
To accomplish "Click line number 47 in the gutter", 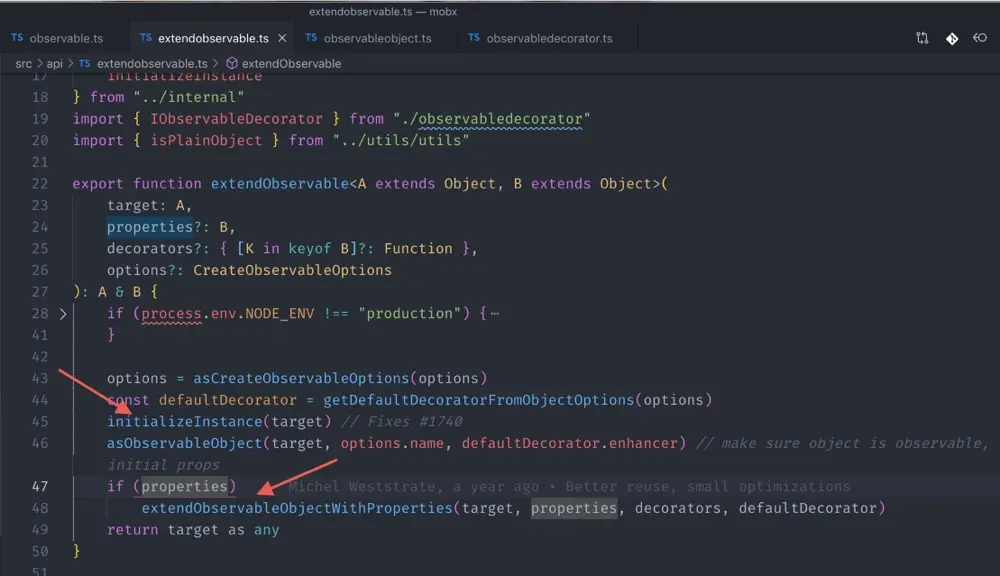I will pos(40,487).
